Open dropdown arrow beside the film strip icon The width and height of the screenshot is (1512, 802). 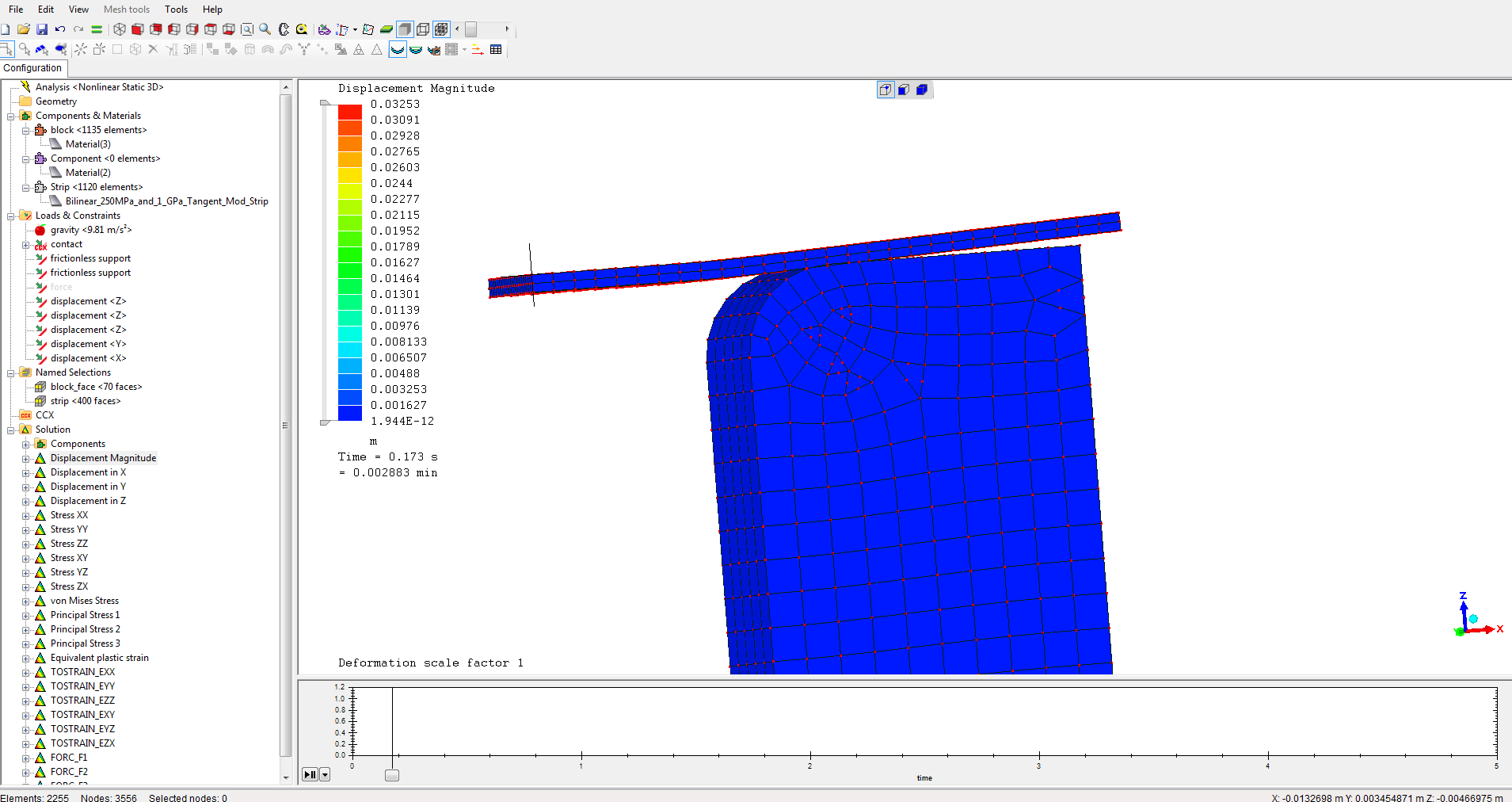[464, 49]
